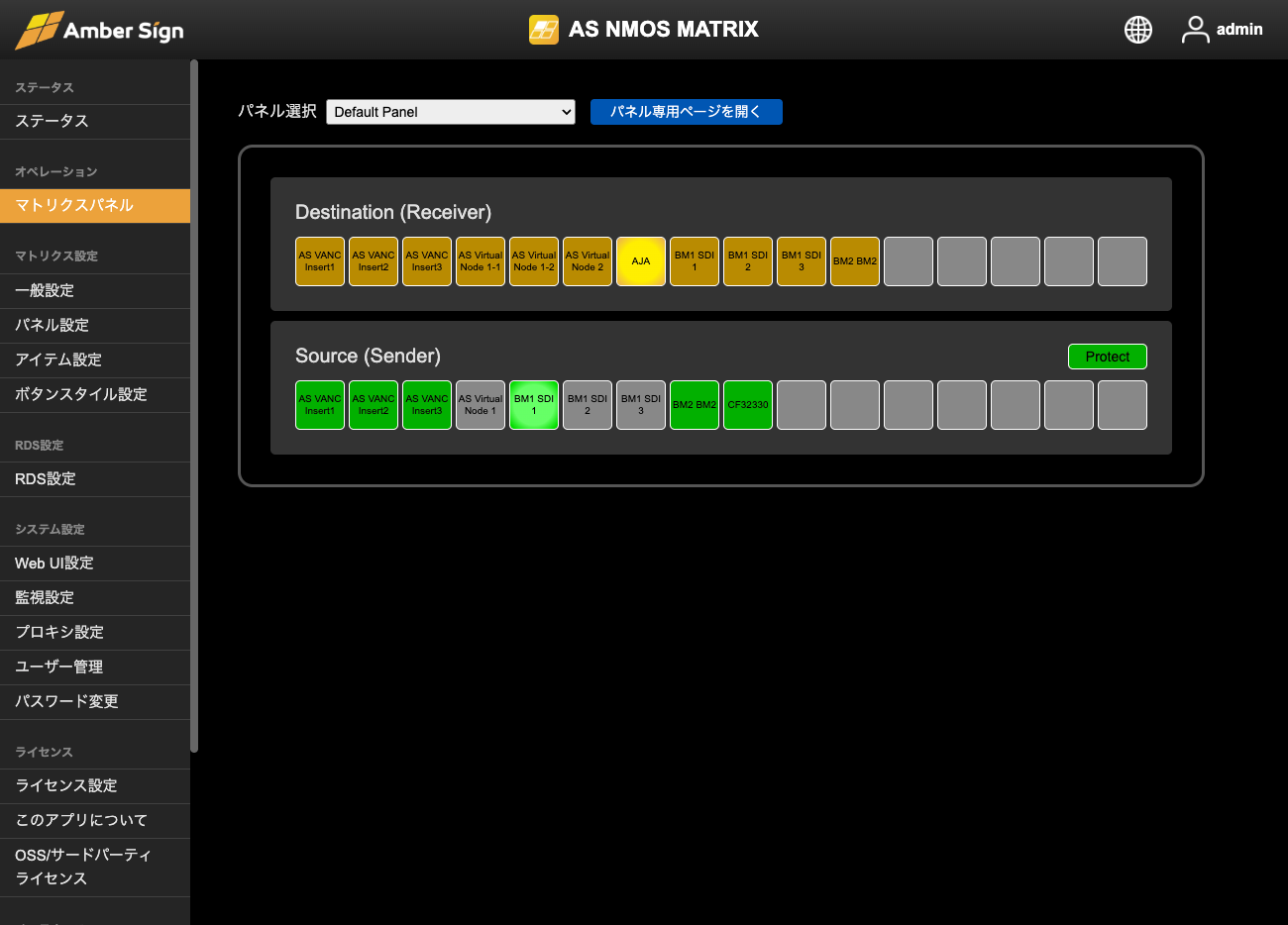Screen dimensions: 1288x925
Task: Click the AS NMOS MATRIX logo icon
Action: 543,30
